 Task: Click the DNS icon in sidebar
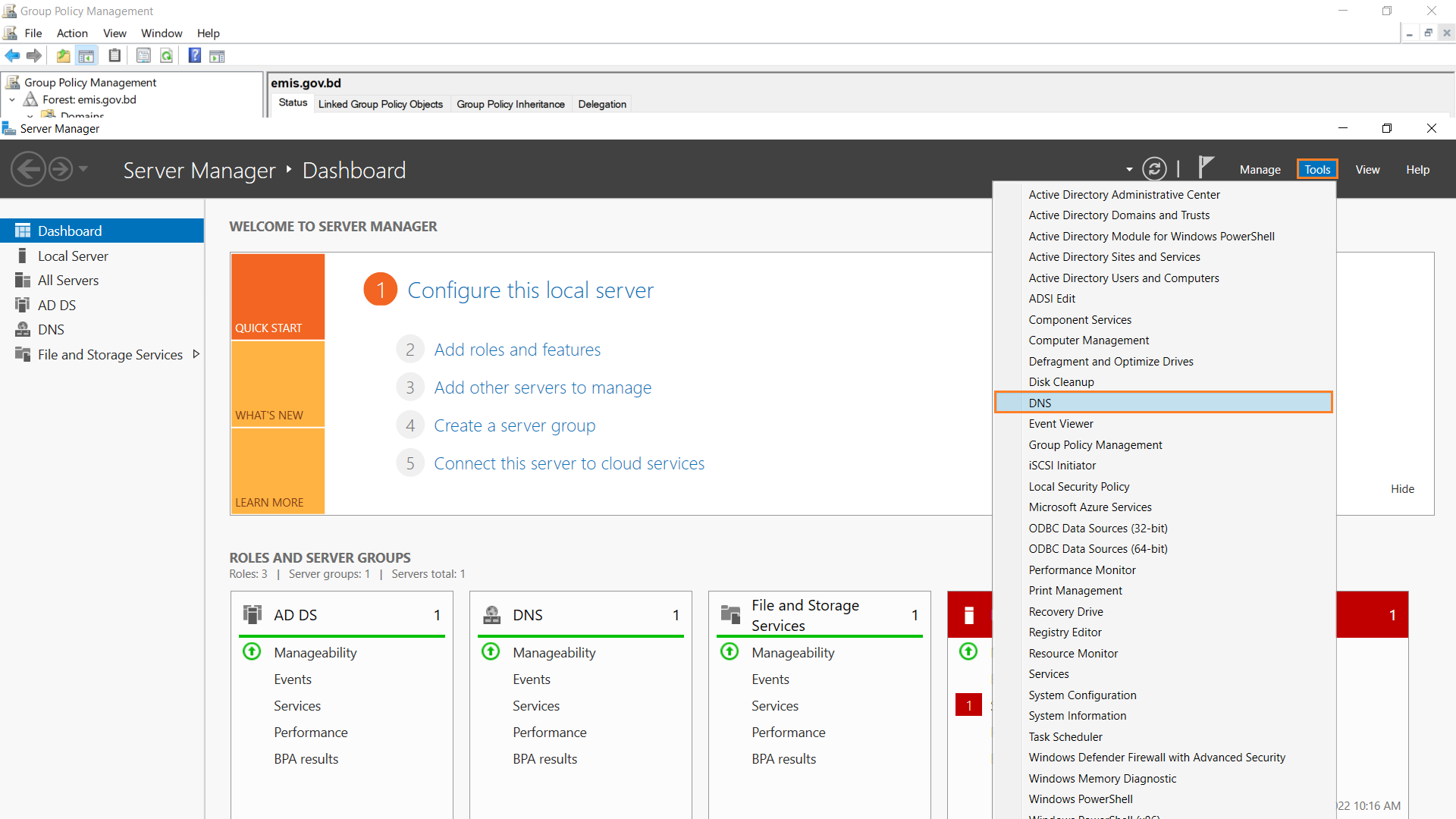pos(23,329)
